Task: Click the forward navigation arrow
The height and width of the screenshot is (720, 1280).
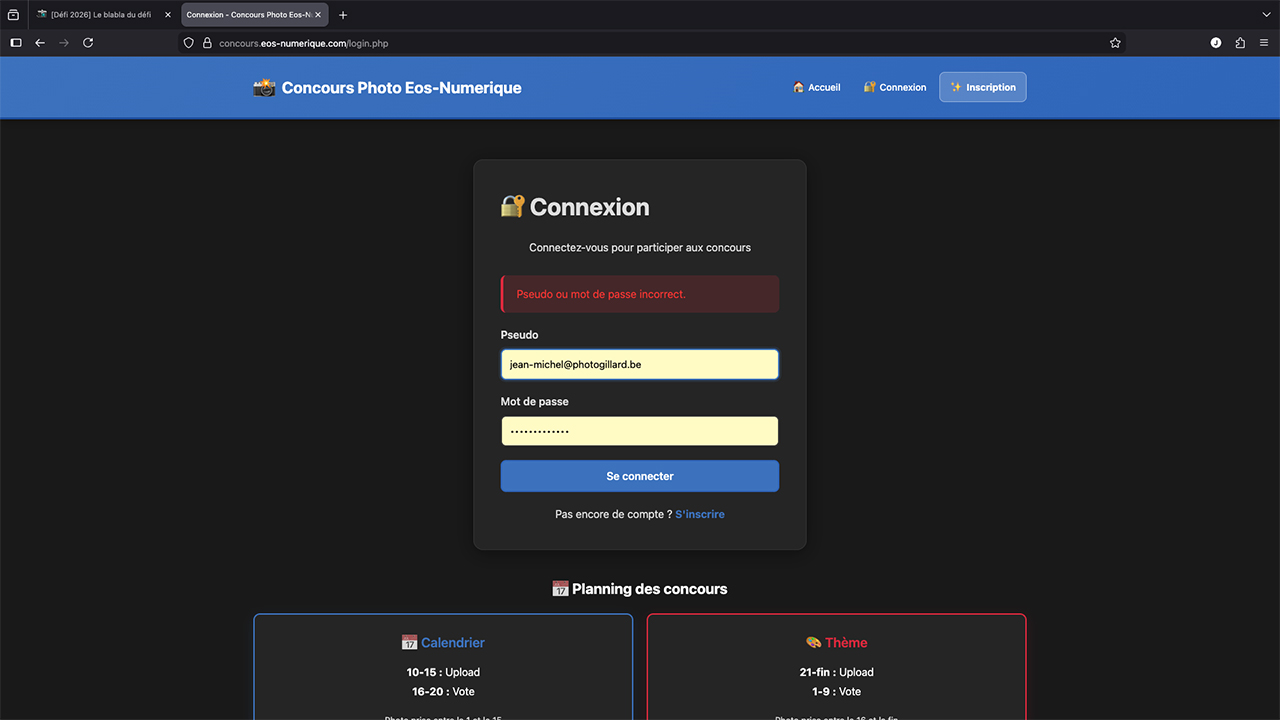Action: (x=64, y=43)
